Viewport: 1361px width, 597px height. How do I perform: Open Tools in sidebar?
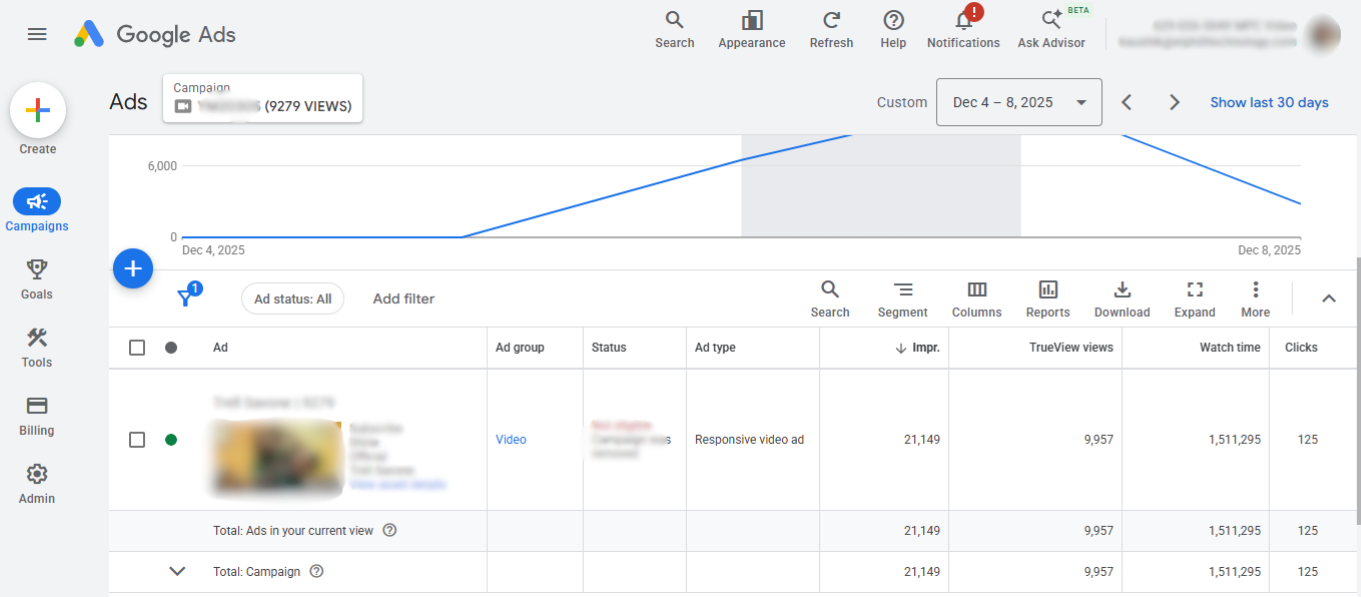tap(37, 347)
